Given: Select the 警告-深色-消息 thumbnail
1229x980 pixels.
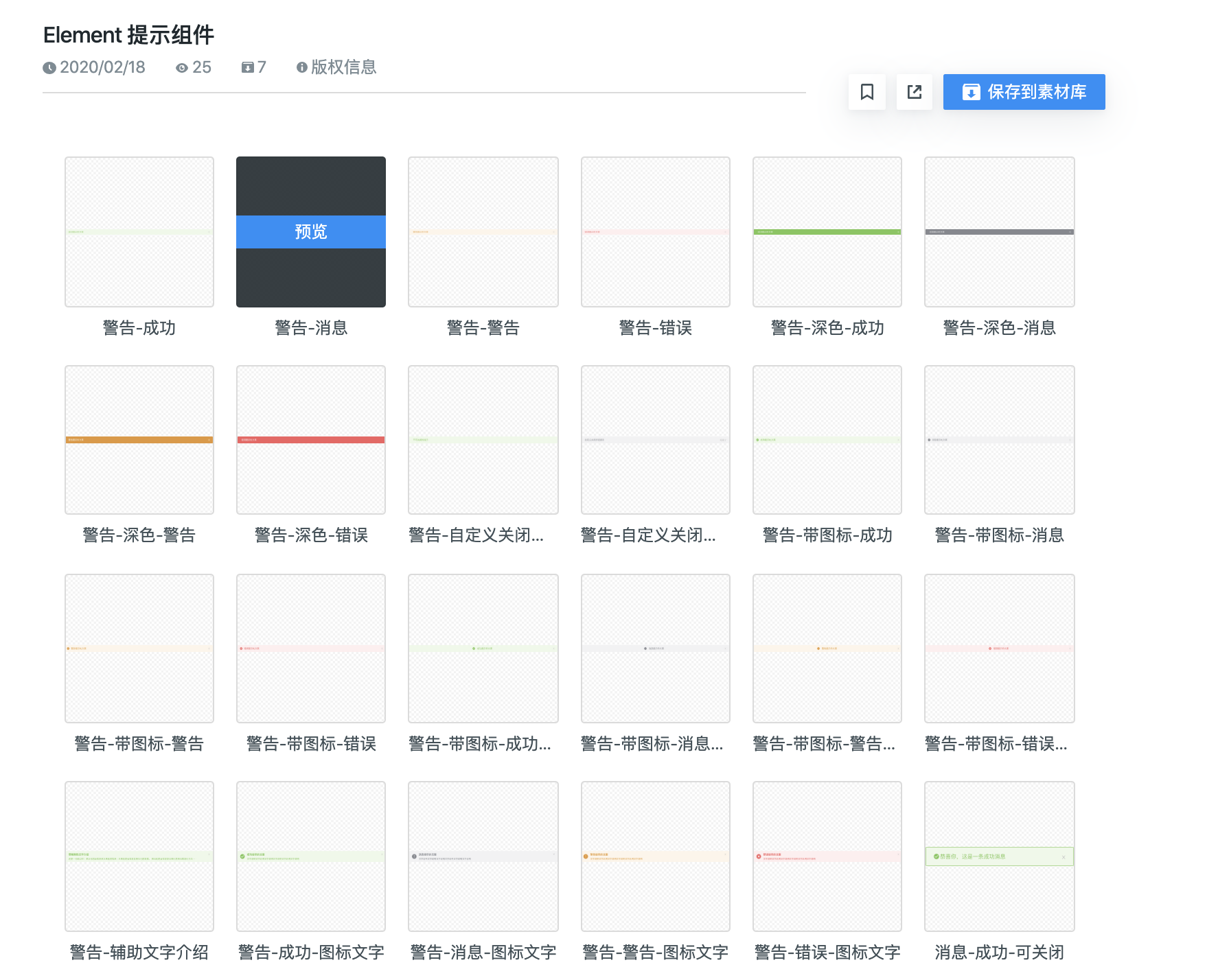Looking at the screenshot, I should click(999, 232).
